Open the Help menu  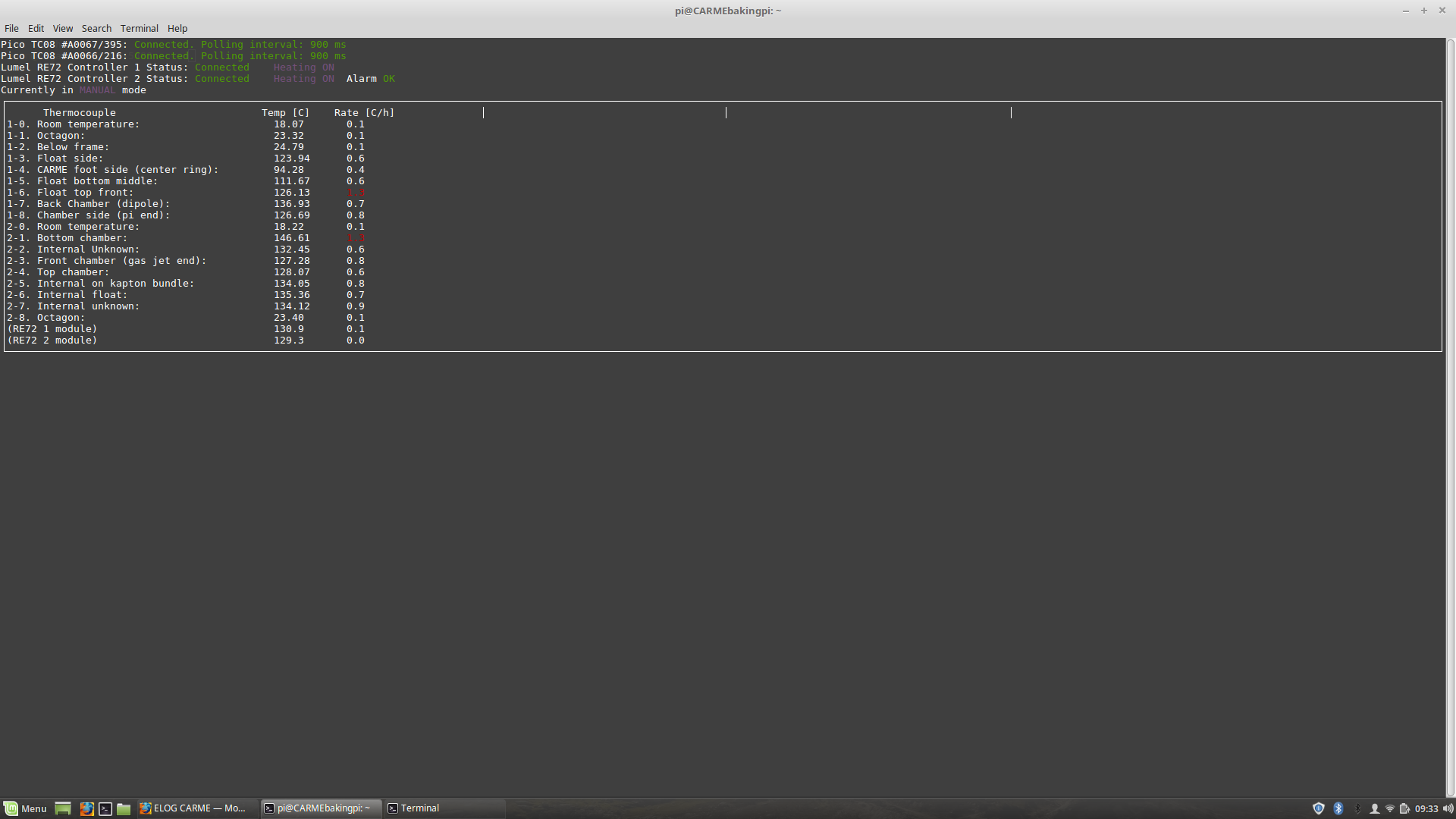coord(177,28)
